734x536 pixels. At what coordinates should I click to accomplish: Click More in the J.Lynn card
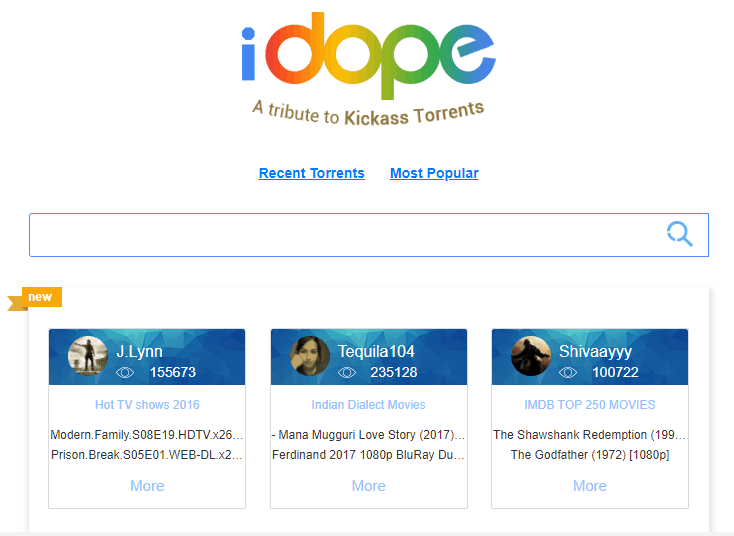[147, 486]
